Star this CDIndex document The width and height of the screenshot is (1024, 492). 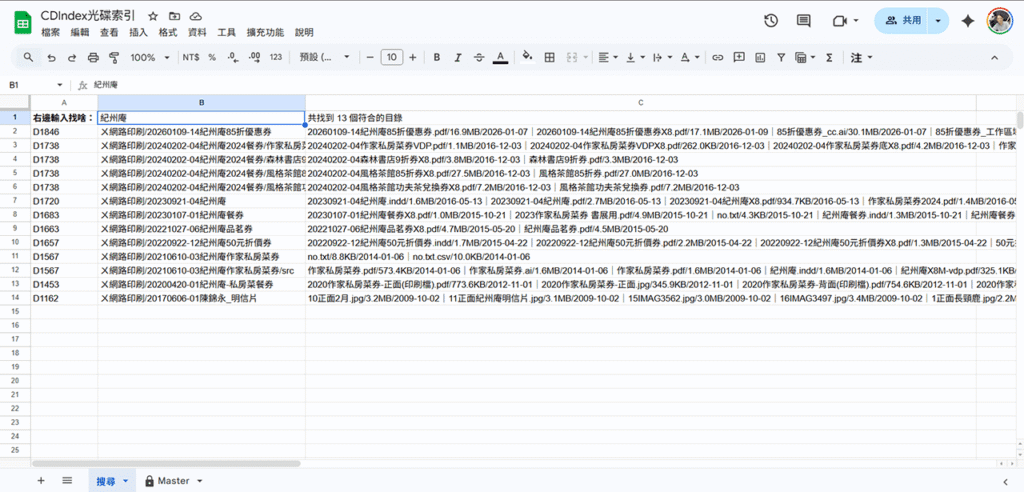click(x=152, y=17)
